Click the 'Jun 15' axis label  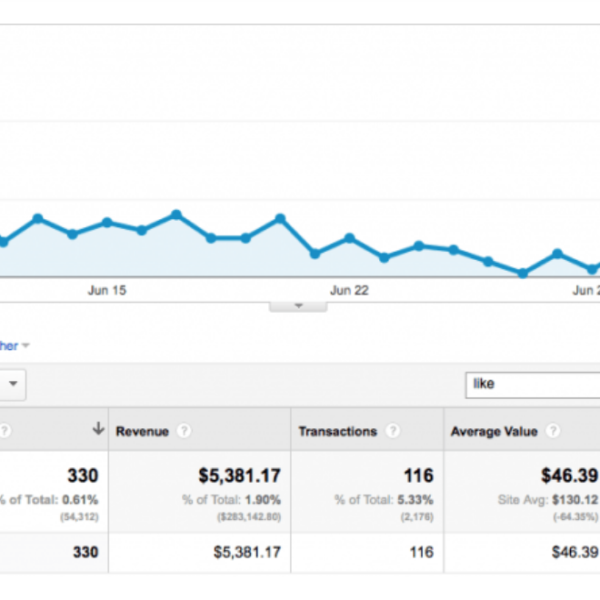coord(107,290)
